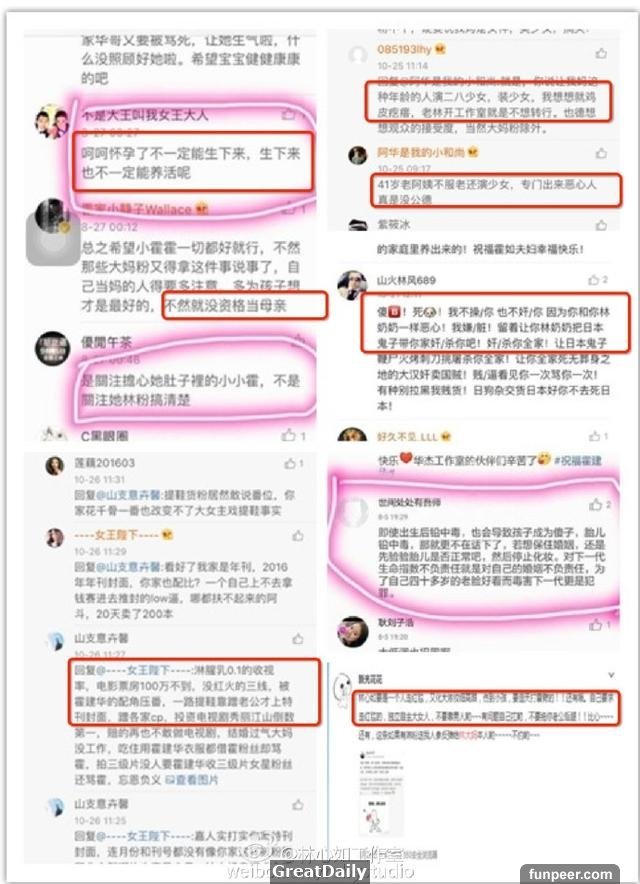Open 優閒午茶's round avatar
This screenshot has height=884, width=640.
(x=52, y=348)
